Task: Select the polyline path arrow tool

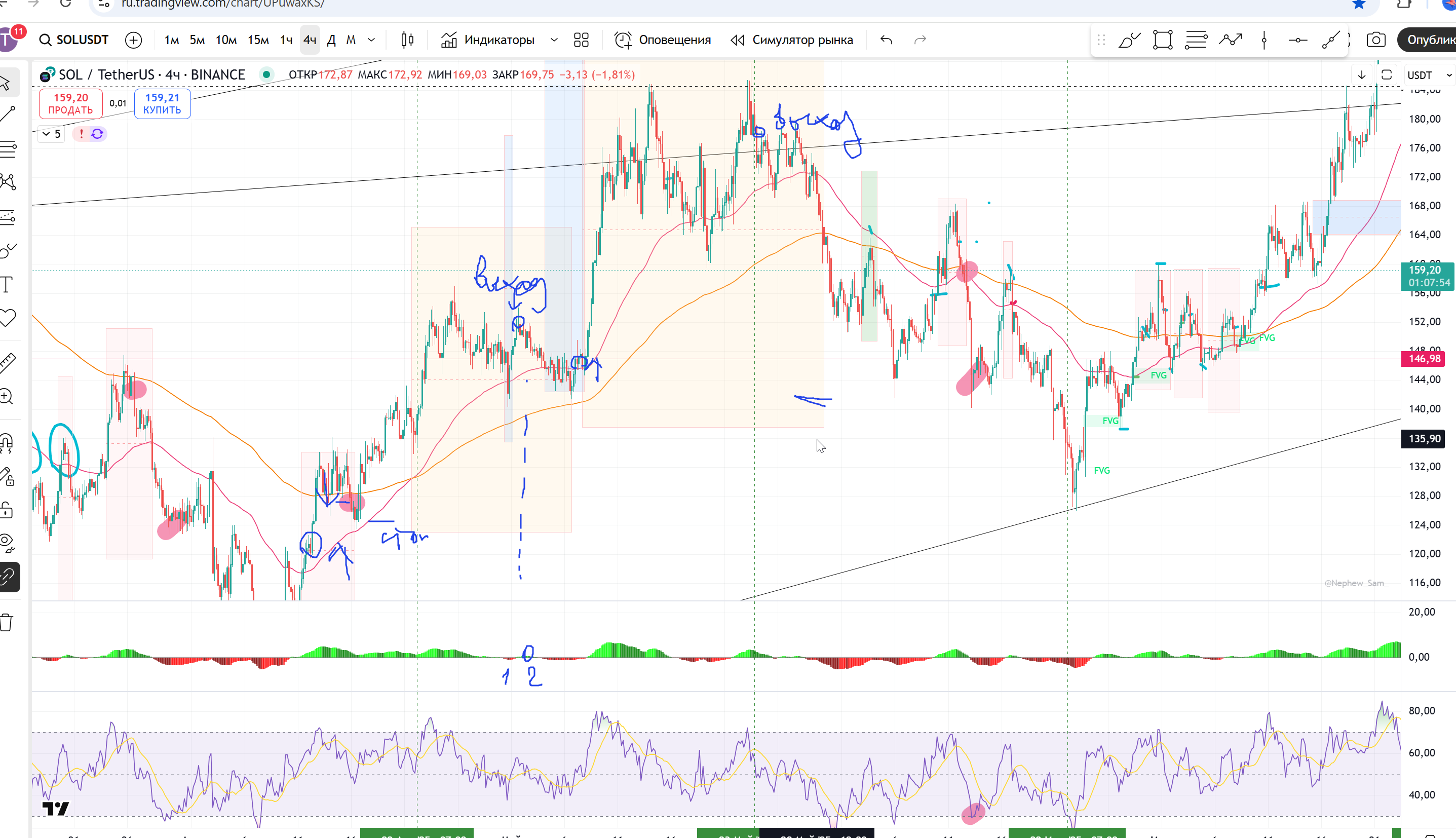Action: coord(1230,40)
